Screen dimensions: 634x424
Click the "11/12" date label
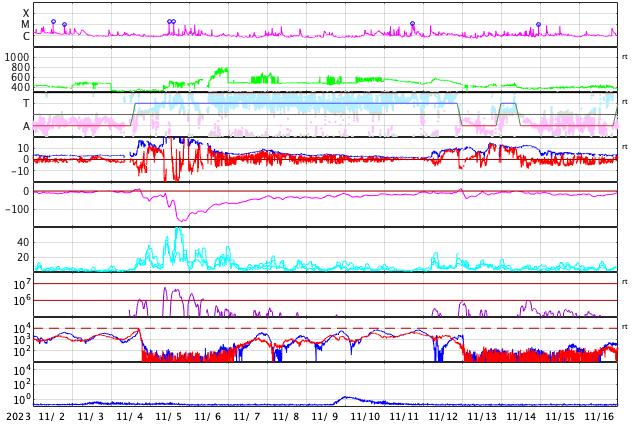(443, 416)
